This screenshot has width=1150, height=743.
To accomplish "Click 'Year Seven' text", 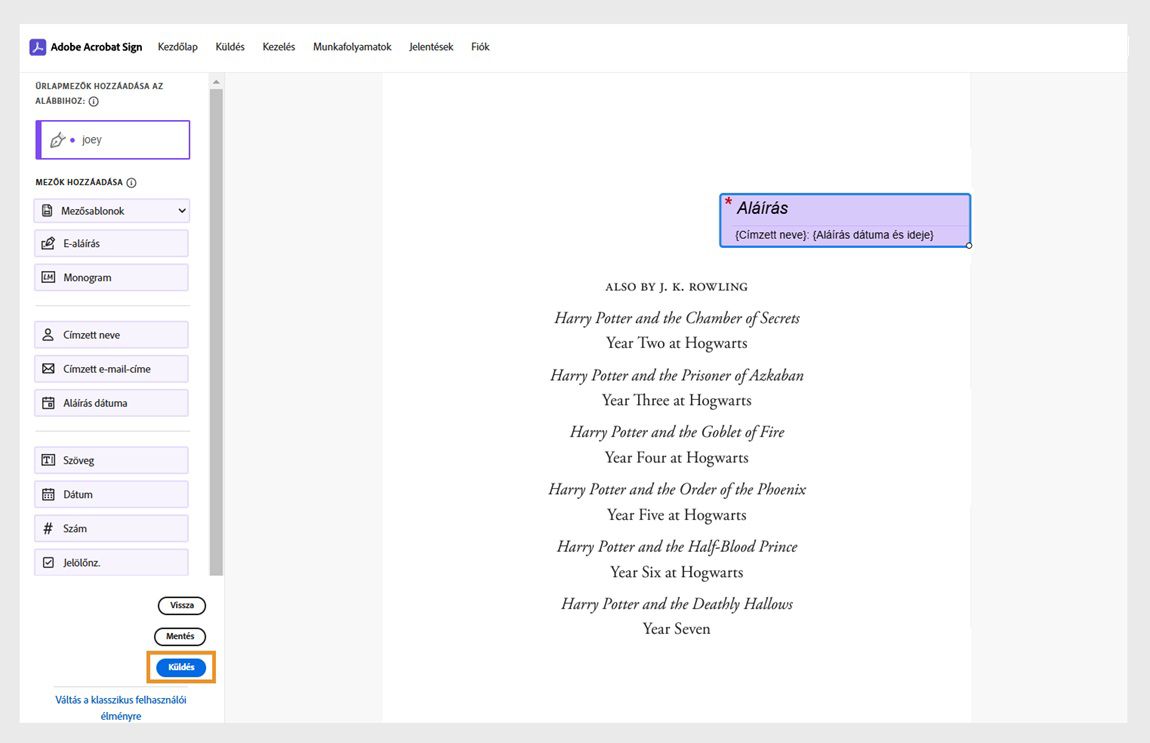I will 677,629.
